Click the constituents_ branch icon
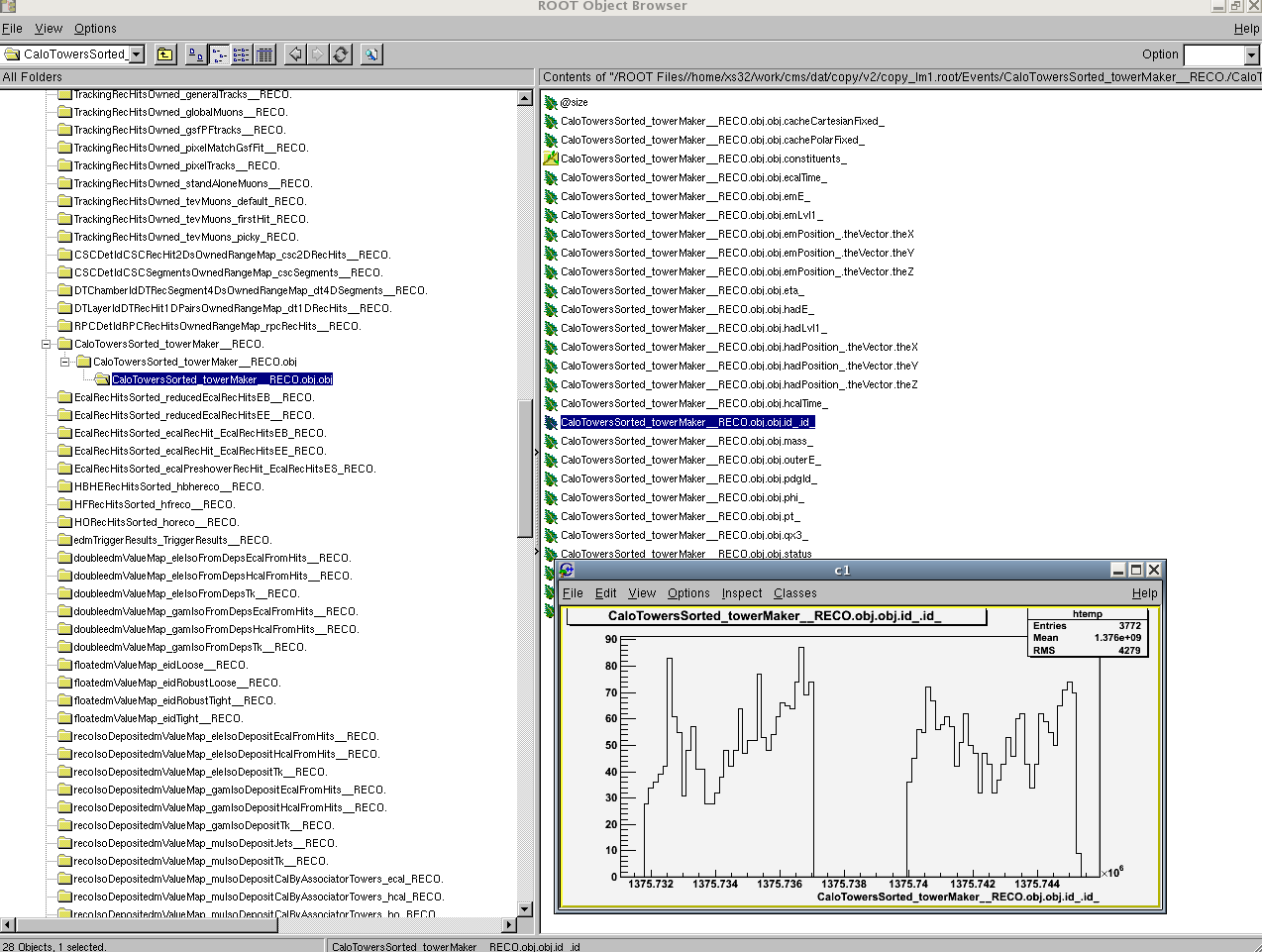Image resolution: width=1262 pixels, height=952 pixels. [551, 159]
